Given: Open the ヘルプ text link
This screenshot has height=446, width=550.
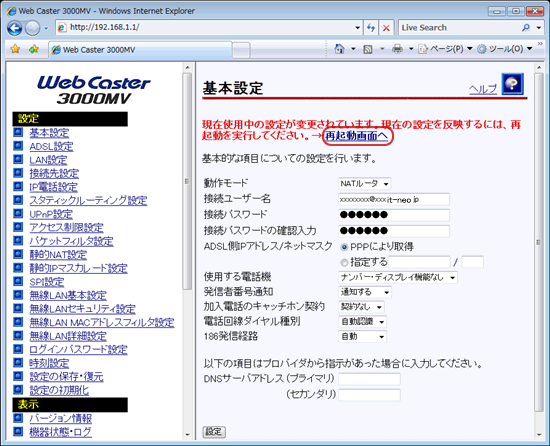Looking at the screenshot, I should (483, 89).
